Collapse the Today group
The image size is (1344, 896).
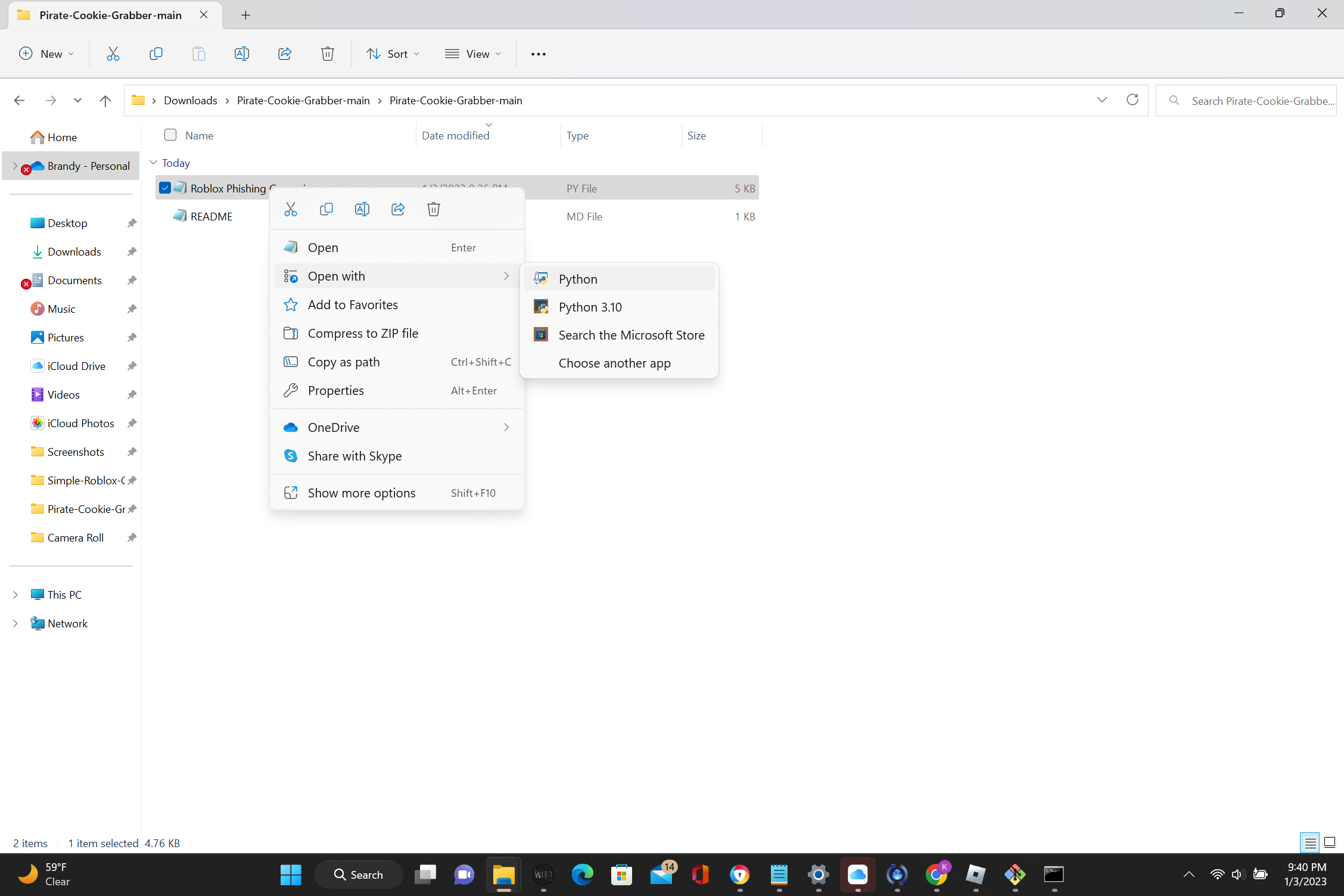tap(153, 163)
